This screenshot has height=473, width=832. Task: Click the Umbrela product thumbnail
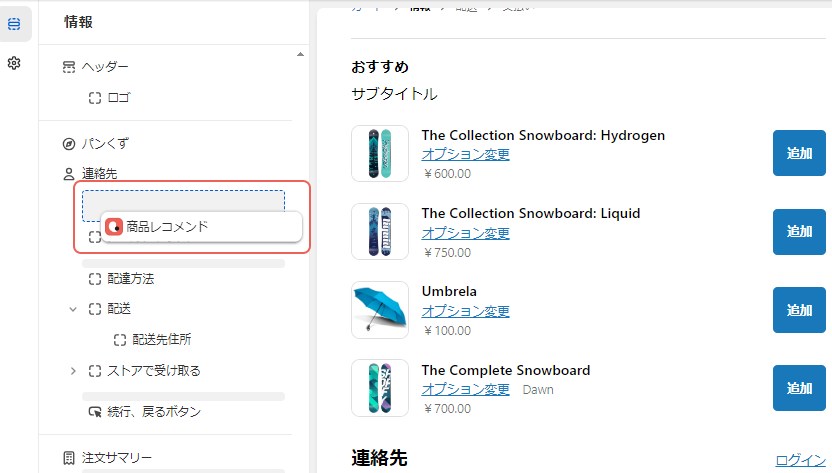[380, 310]
